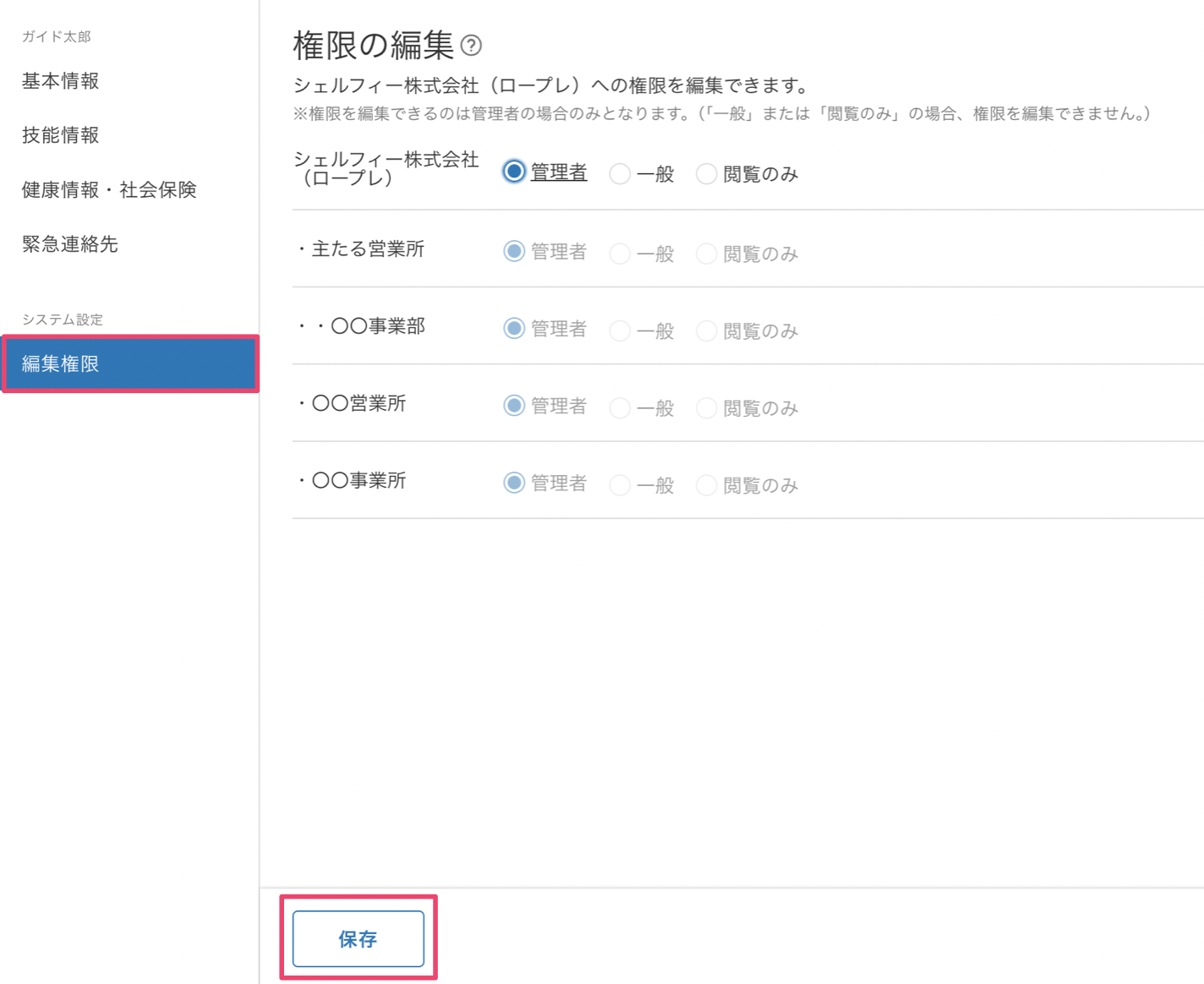Select 閲覧のみ radio in 〇〇営業所 row
The width and height of the screenshot is (1204, 984).
706,407
